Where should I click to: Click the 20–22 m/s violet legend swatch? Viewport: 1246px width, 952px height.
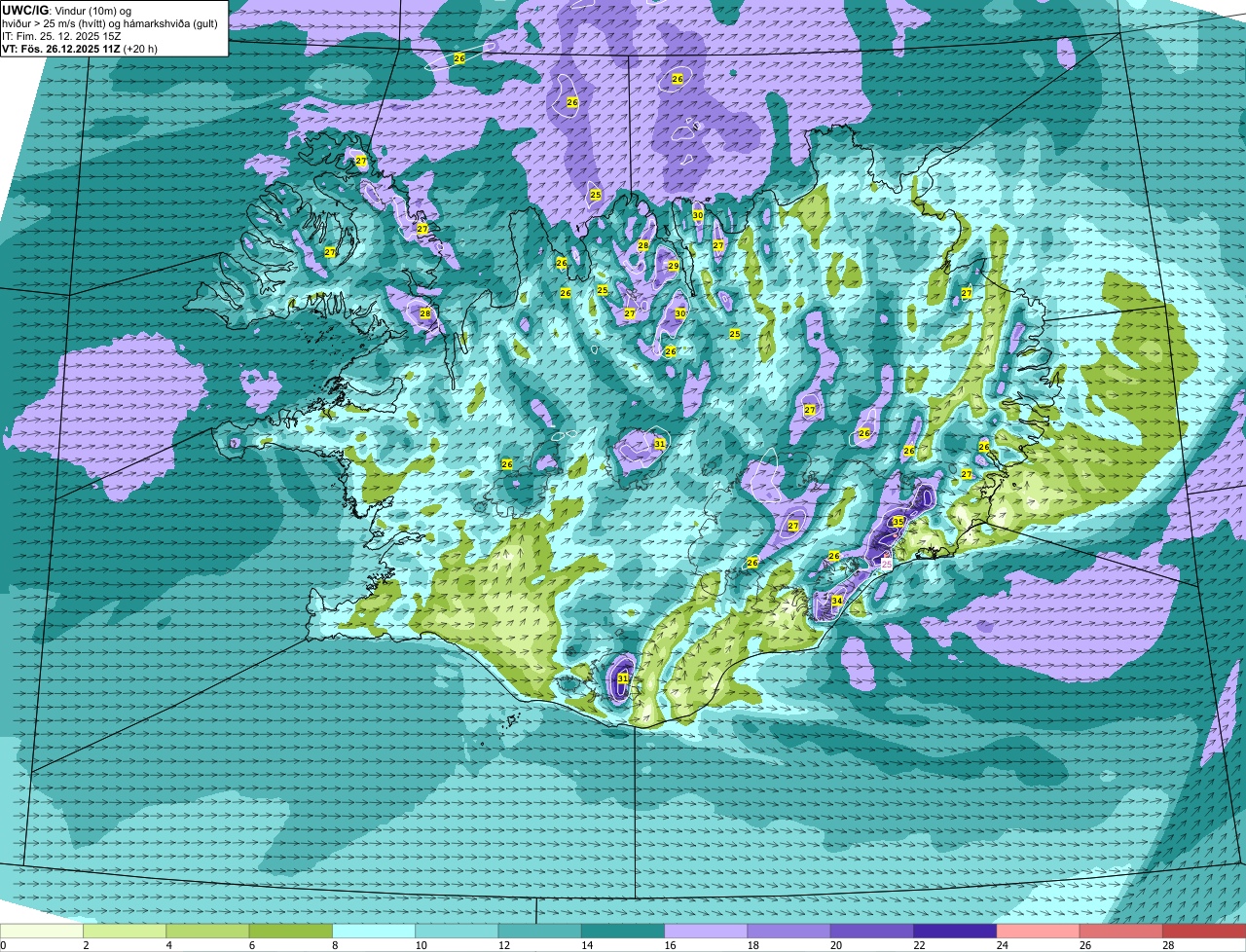[872, 932]
